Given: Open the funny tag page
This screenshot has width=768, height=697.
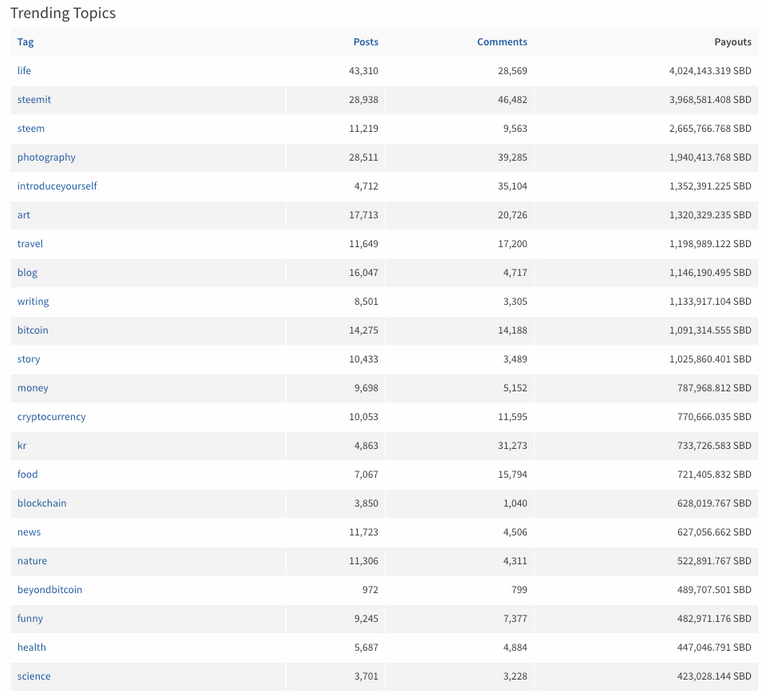Looking at the screenshot, I should [30, 619].
